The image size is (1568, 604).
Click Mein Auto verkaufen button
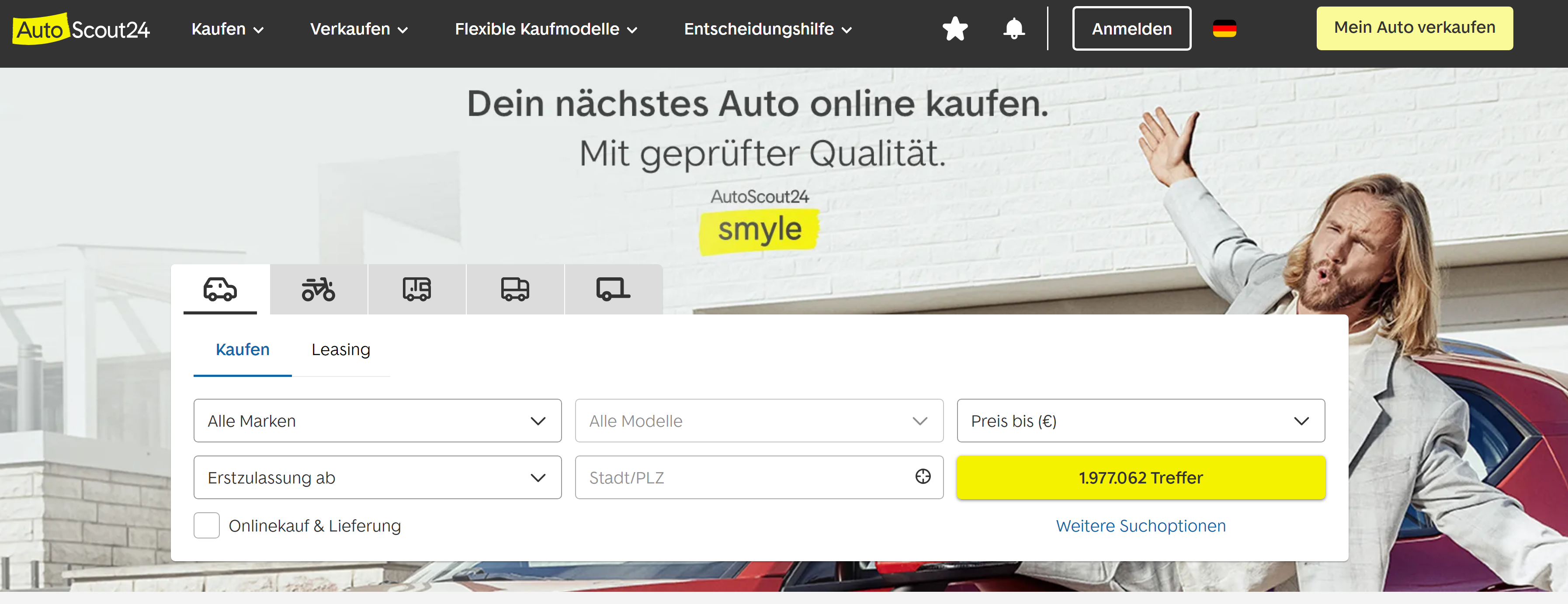point(1415,28)
